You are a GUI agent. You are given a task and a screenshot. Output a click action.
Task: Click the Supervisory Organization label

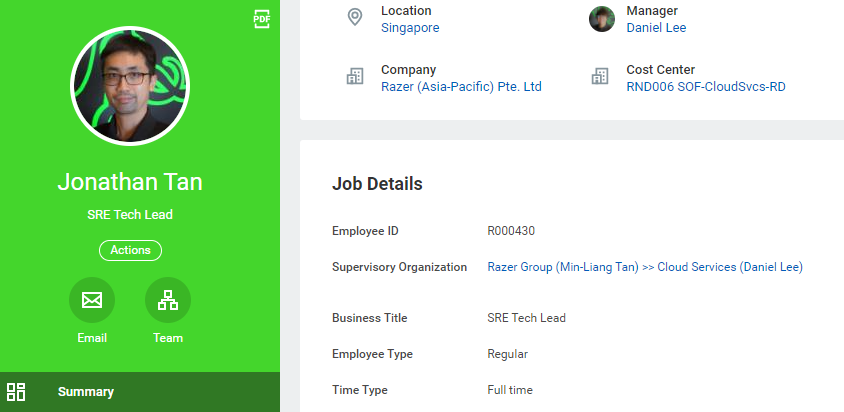coord(399,267)
